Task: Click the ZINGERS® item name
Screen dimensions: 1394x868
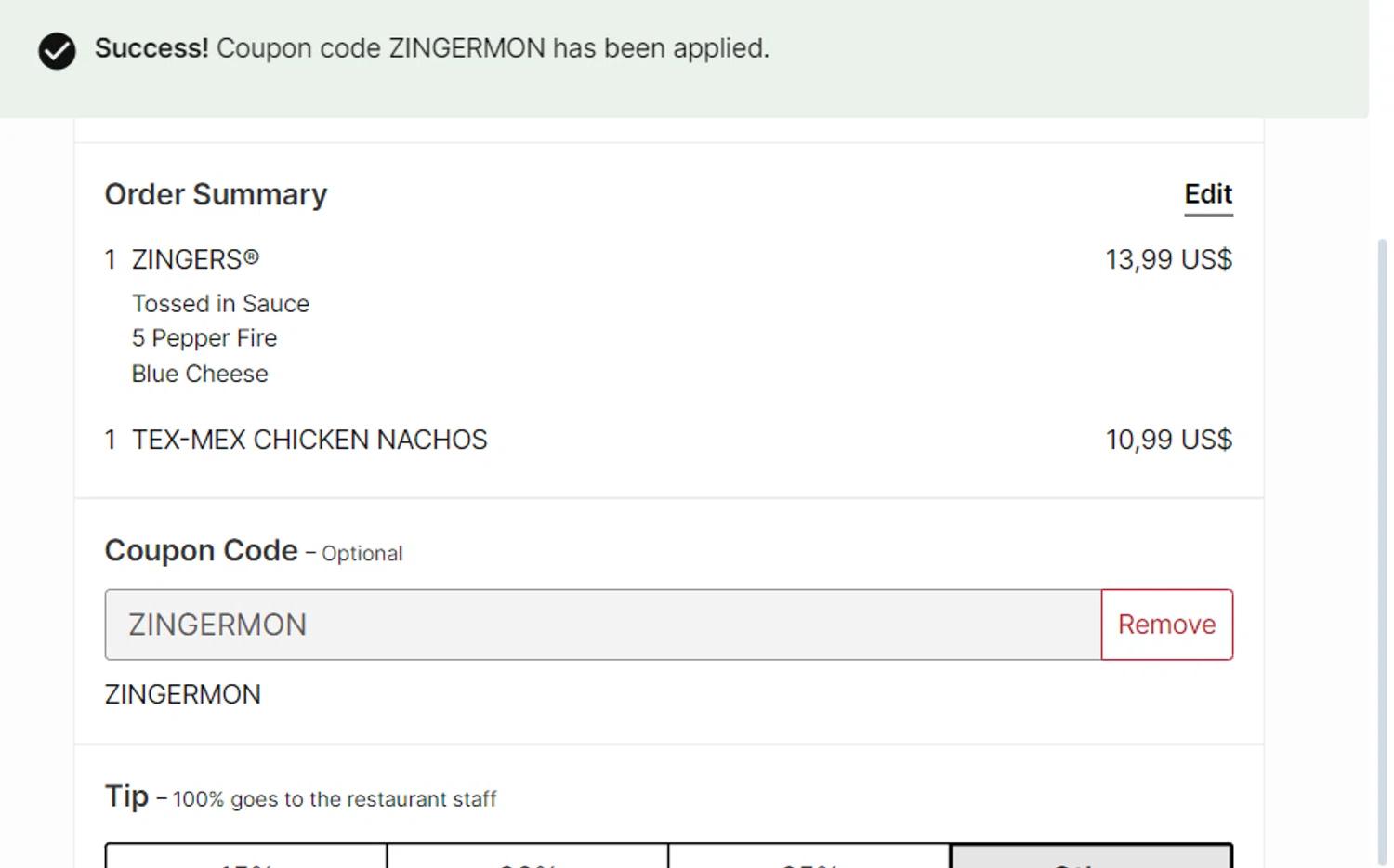Action: point(195,259)
